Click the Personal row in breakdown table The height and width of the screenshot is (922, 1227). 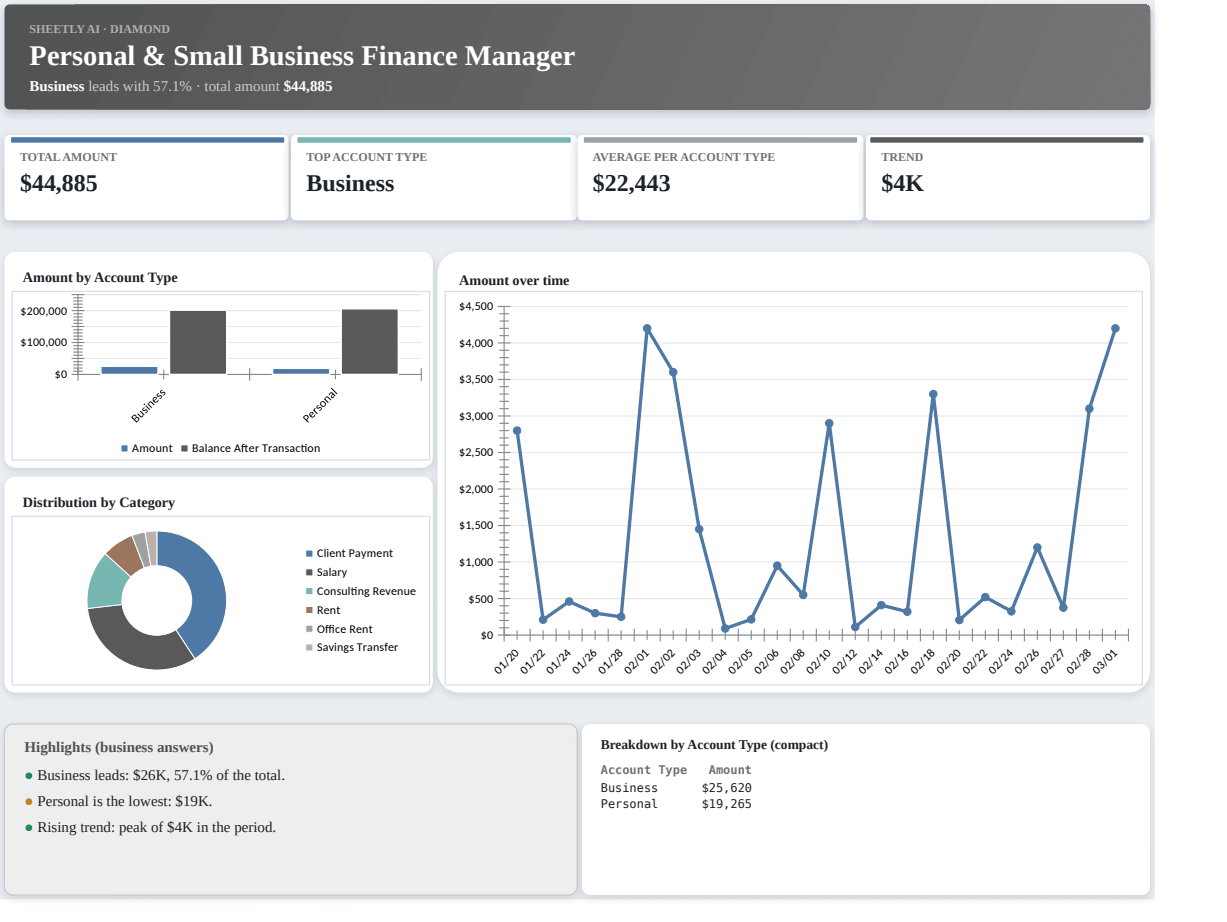point(676,804)
